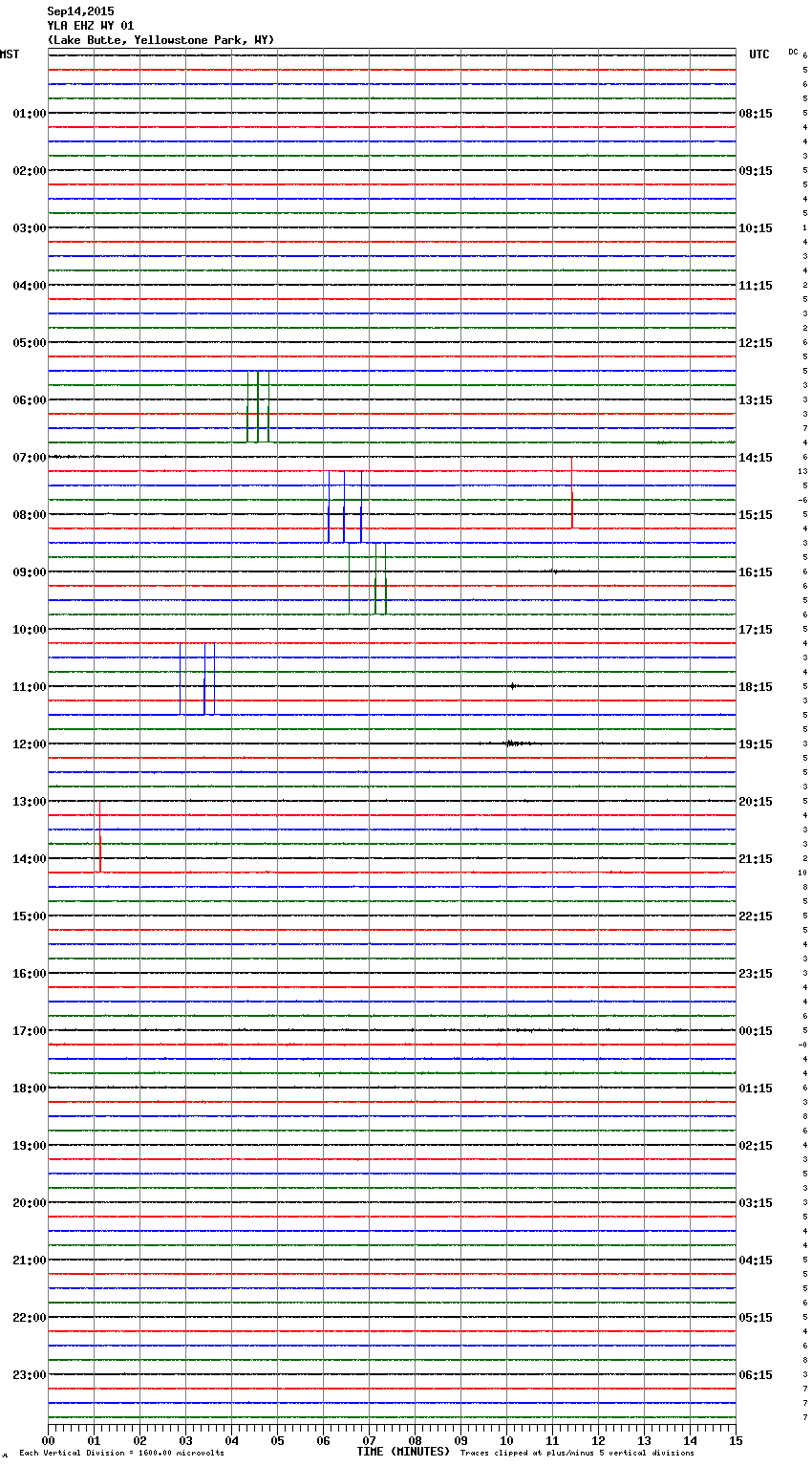Select the 19:00 MST time label

tap(29, 1146)
